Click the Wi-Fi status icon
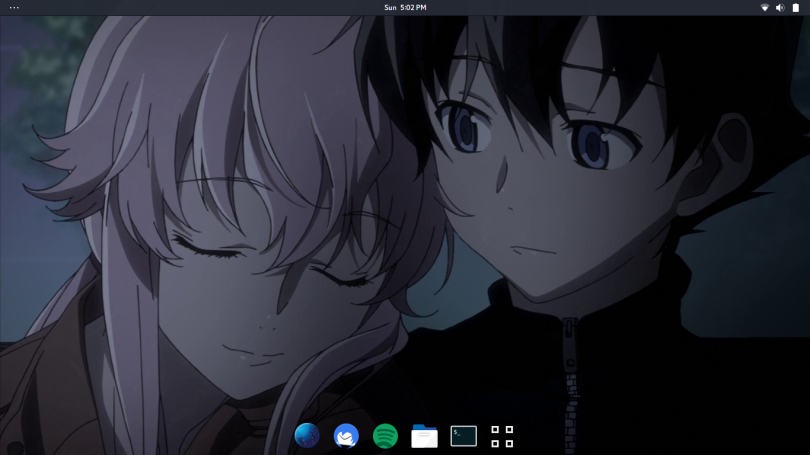 [x=765, y=7]
